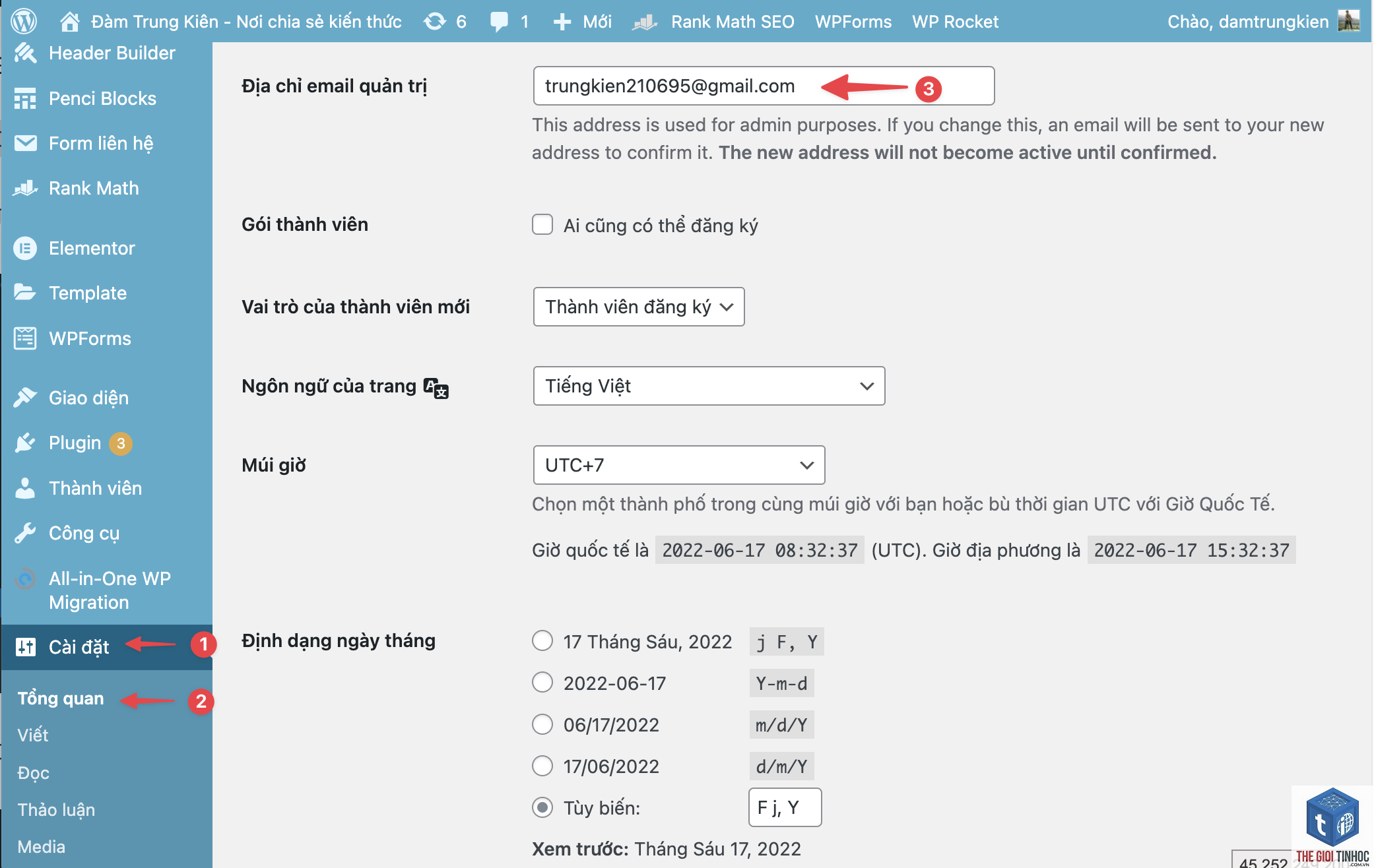1374x868 pixels.
Task: Open the updates icon showing 6
Action: tap(435, 22)
